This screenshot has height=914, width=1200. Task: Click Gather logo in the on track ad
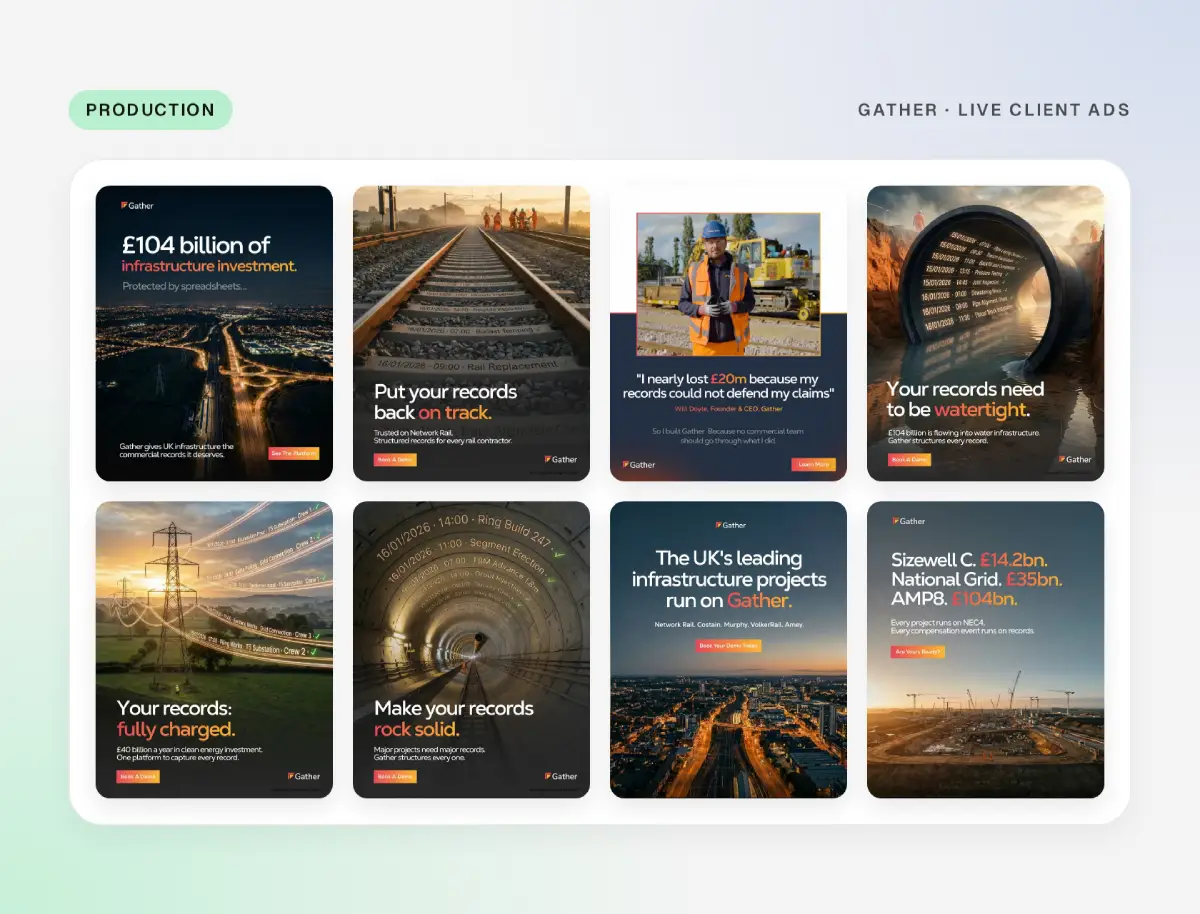point(561,460)
